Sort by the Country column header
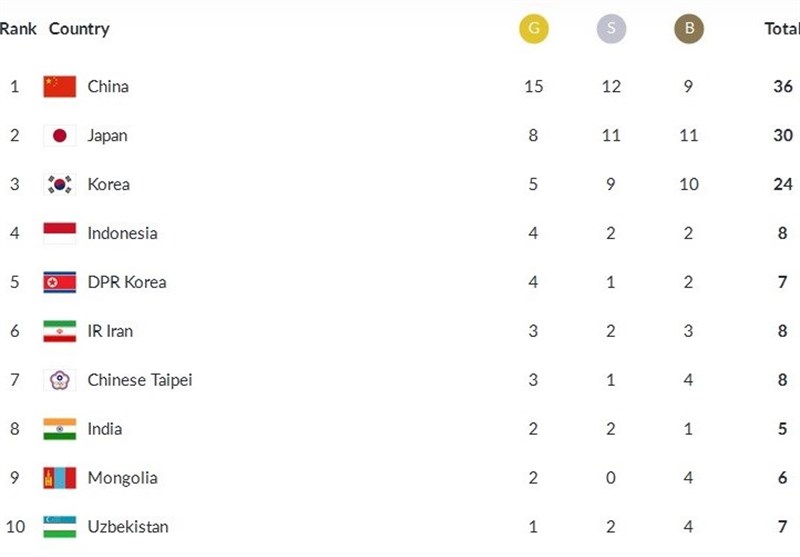The height and width of the screenshot is (557, 800). pyautogui.click(x=79, y=29)
